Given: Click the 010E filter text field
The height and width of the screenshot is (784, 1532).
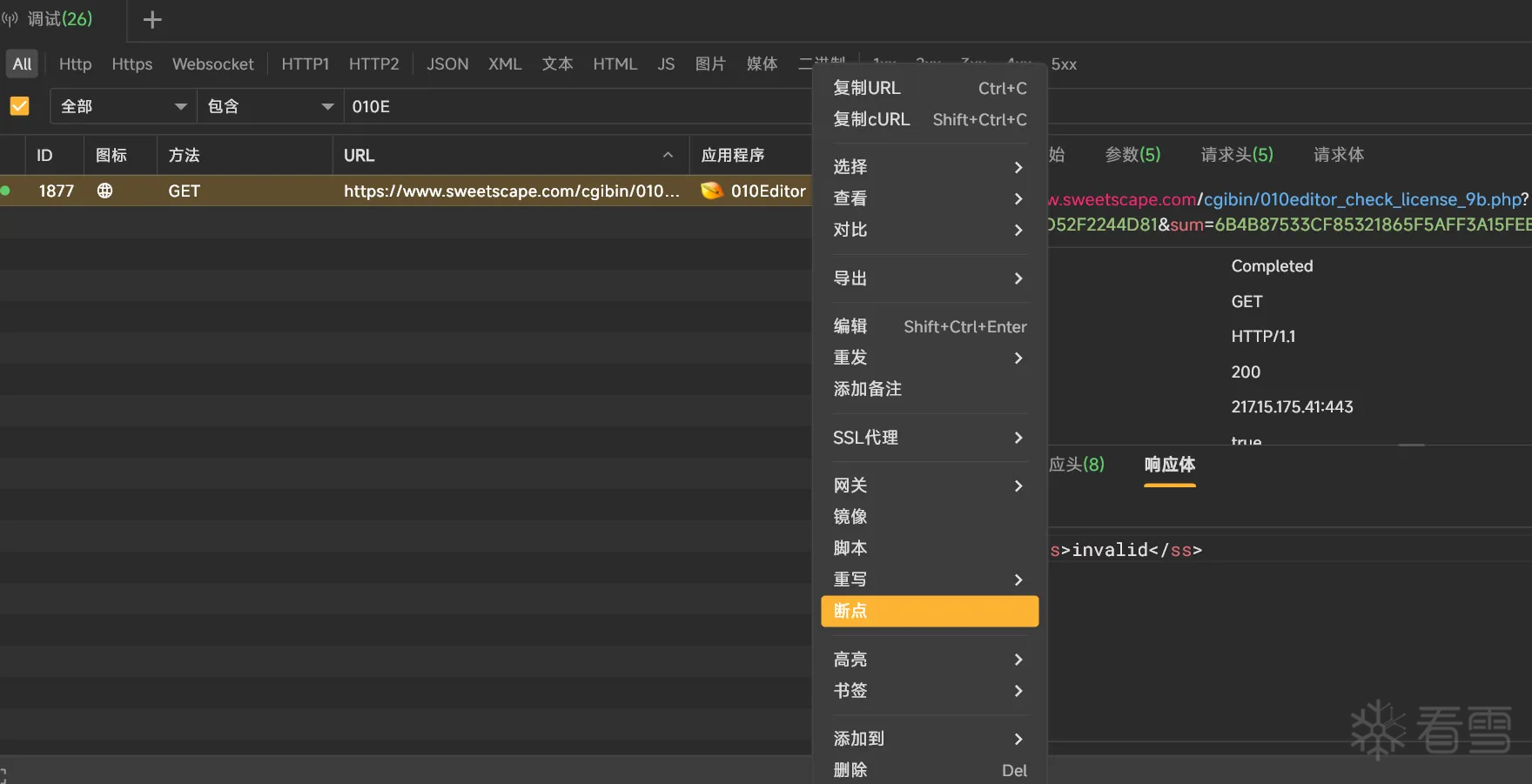Looking at the screenshot, I should pos(574,106).
